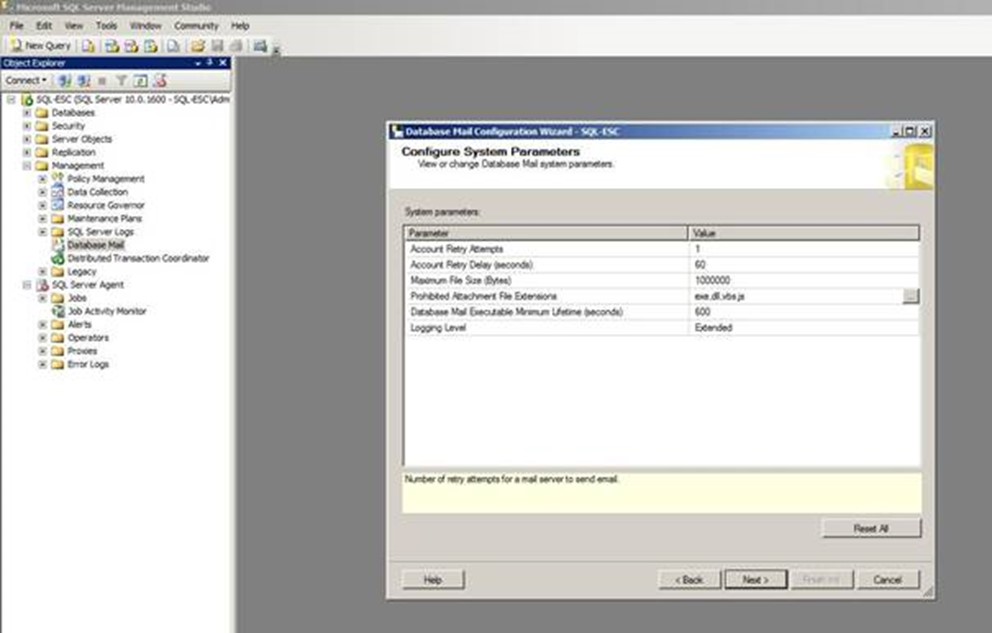Proceed with the Next button

(x=756, y=580)
